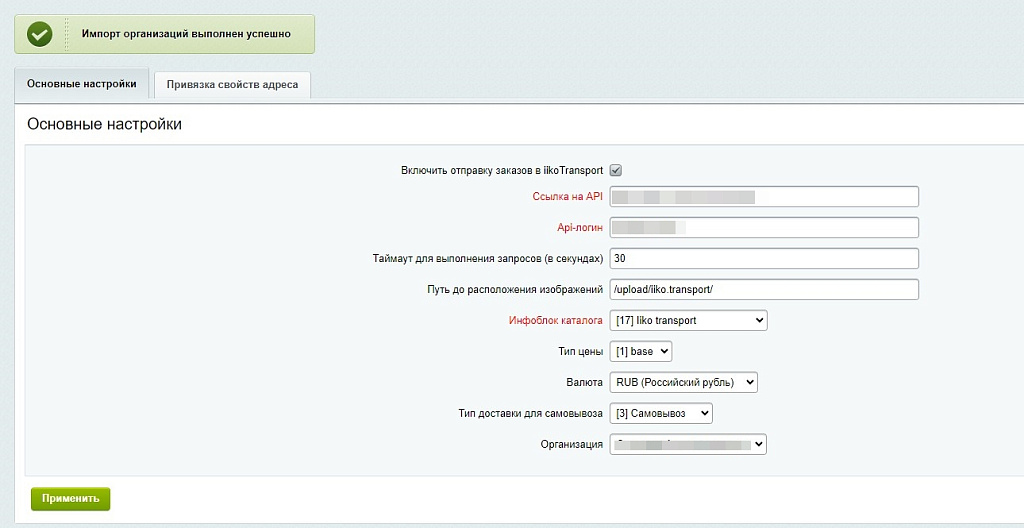The height and width of the screenshot is (528, 1024).
Task: Select the image path field /upload/iiko.transport/
Action: pos(763,289)
